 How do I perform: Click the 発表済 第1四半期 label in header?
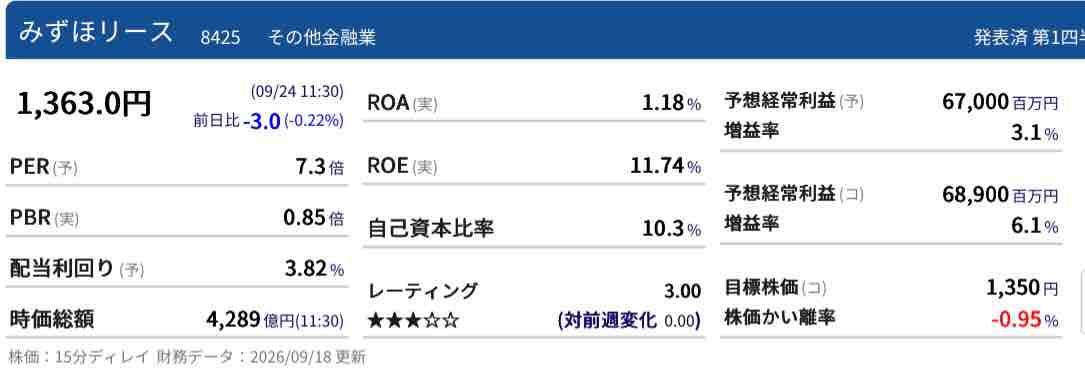(1029, 37)
